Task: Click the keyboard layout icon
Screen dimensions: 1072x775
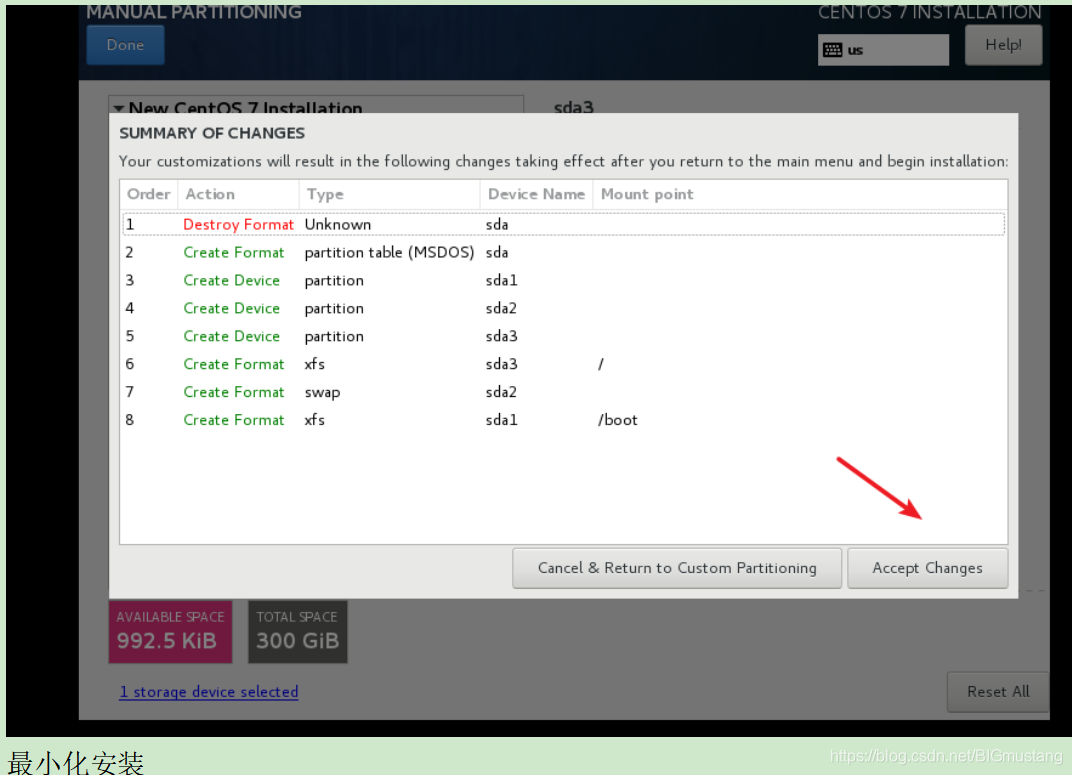Action: (832, 50)
